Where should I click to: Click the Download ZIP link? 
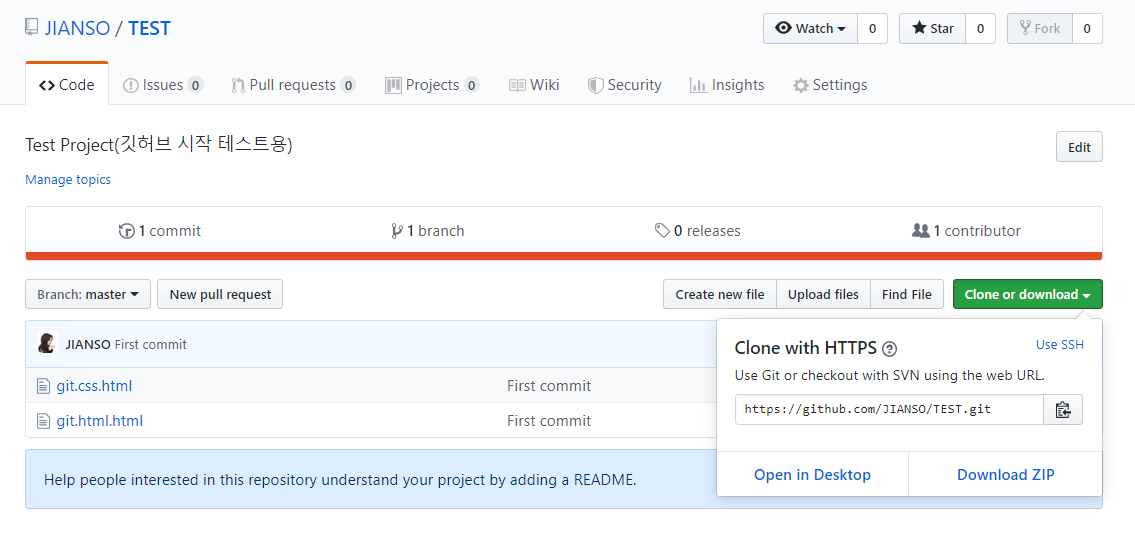[1005, 475]
